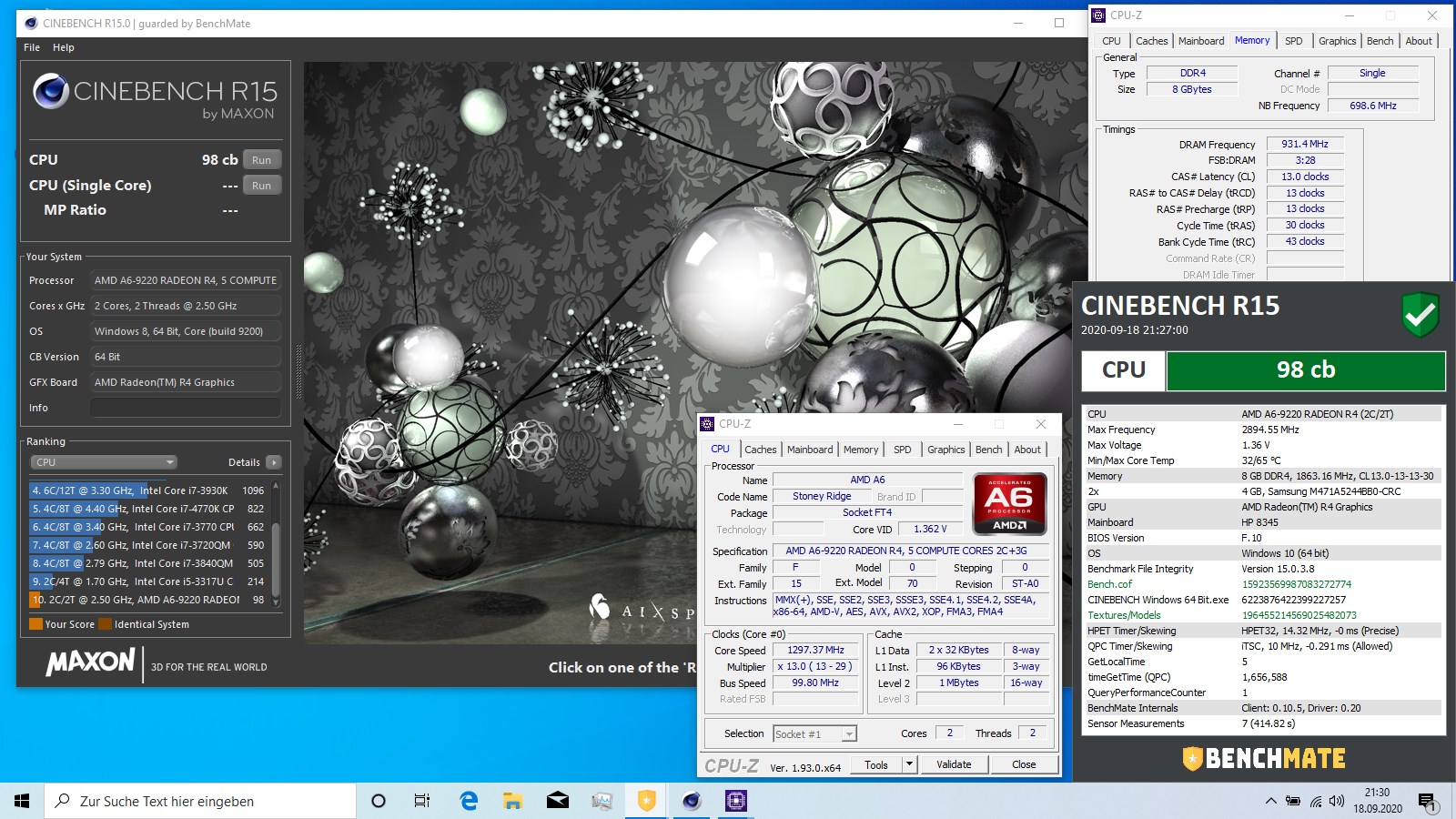Click the Textures/Models hash entry in BenchMate
The width and height of the screenshot is (1456, 819).
click(1262, 615)
